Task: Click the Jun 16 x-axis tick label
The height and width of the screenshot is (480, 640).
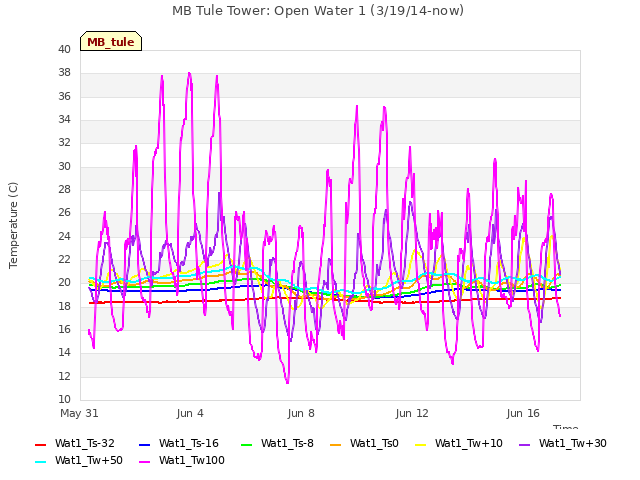Action: pos(523,413)
